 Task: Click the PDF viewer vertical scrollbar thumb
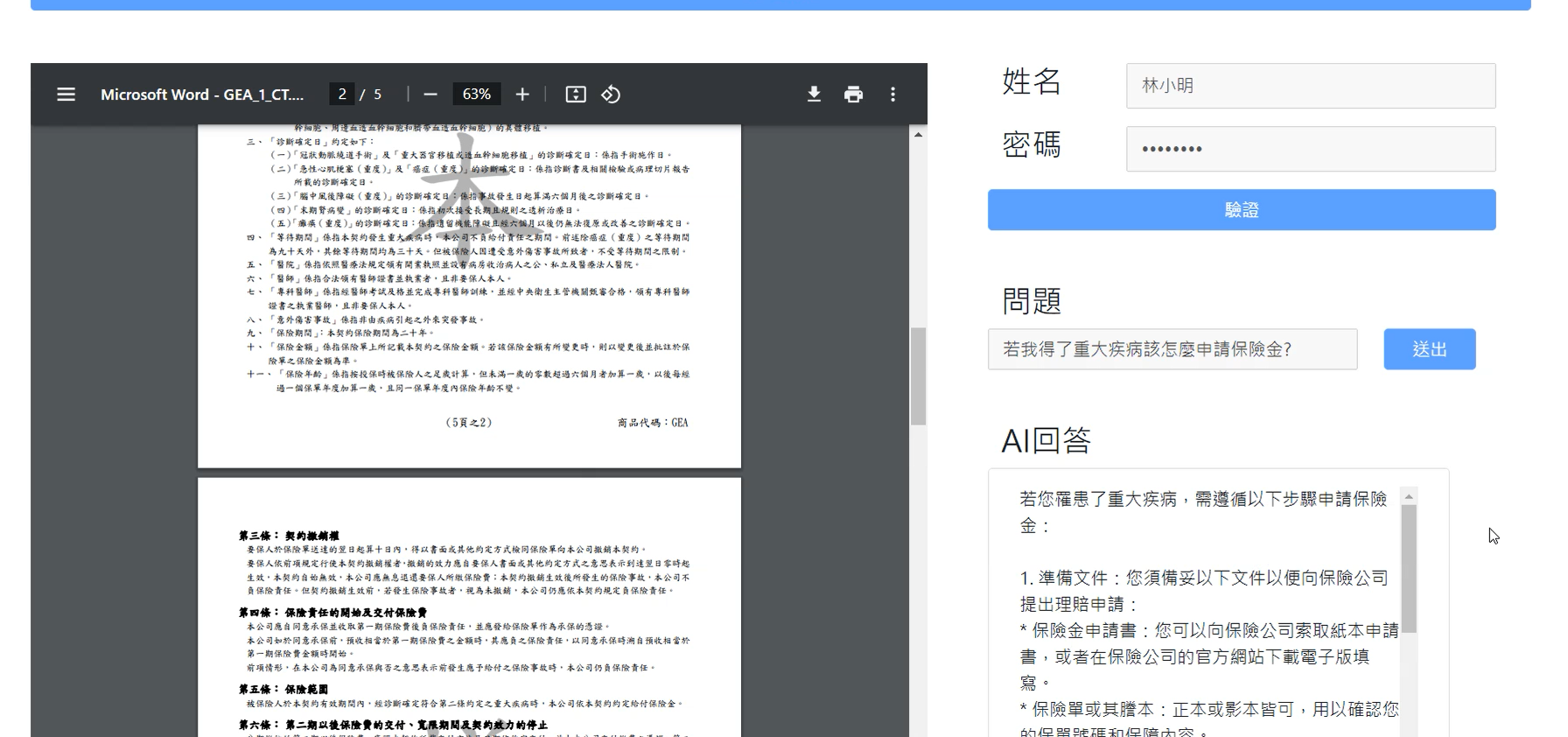click(918, 376)
